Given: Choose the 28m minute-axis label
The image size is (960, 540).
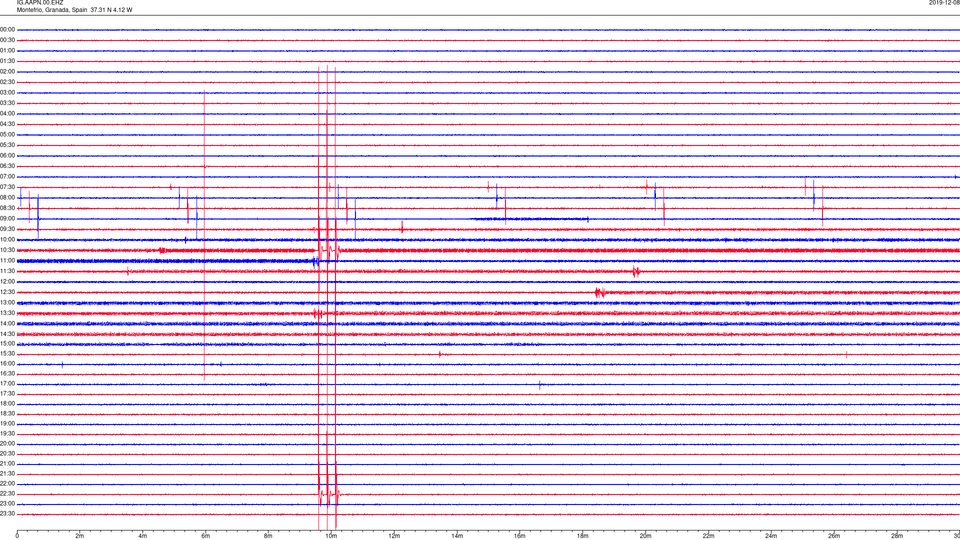Looking at the screenshot, I should 897,536.
